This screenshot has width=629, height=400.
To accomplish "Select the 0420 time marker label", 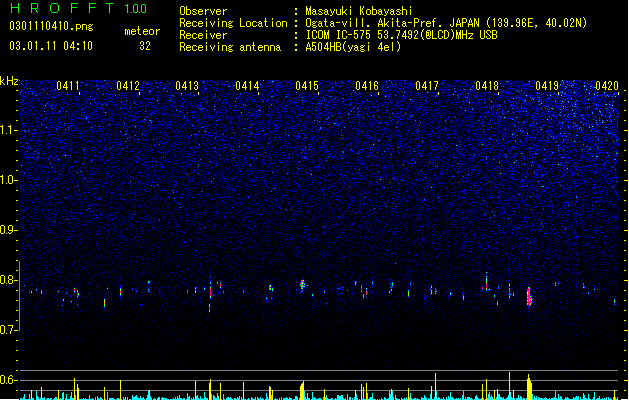I will 607,86.
